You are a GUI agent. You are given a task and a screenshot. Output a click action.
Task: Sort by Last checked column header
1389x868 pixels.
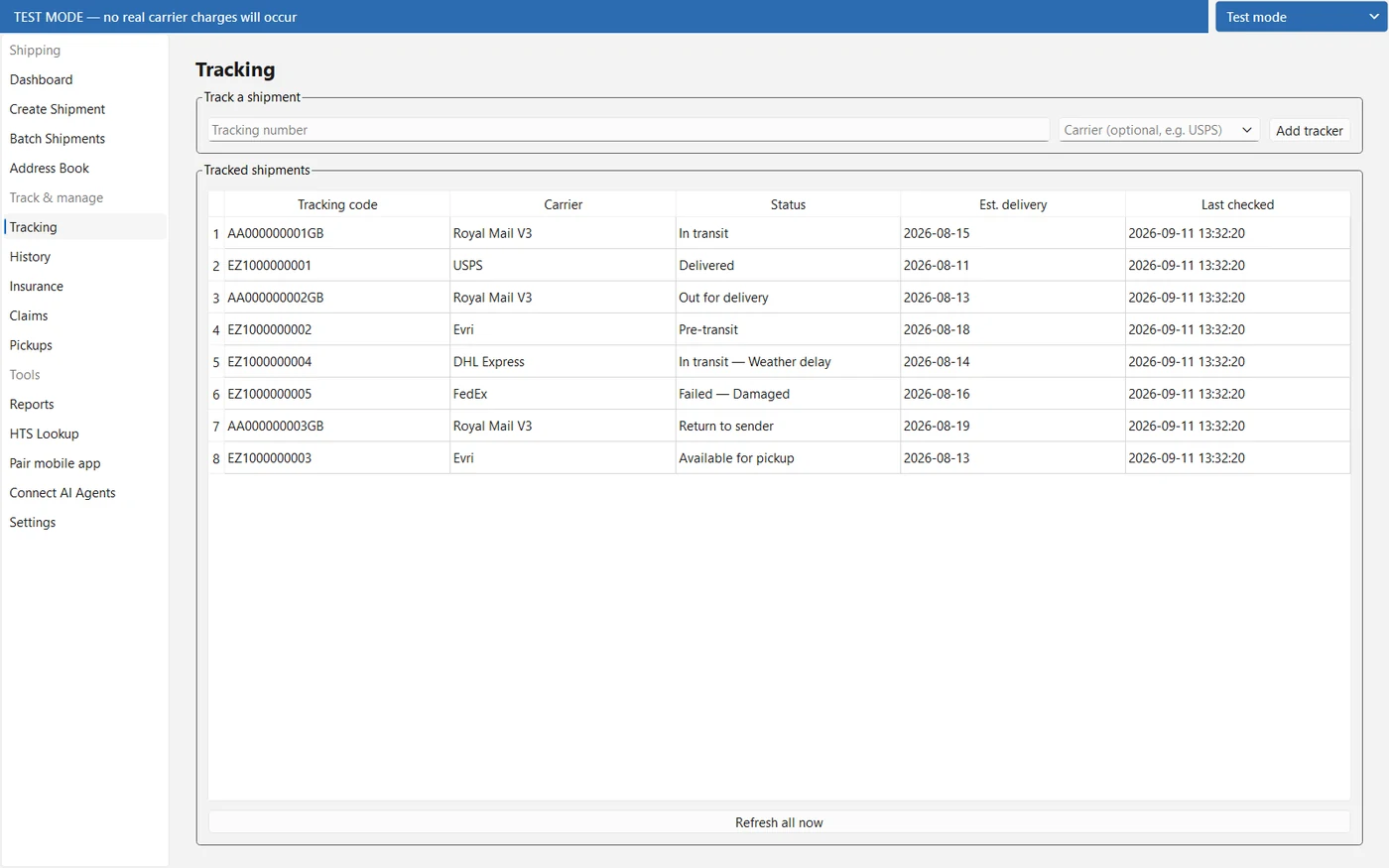[1237, 204]
